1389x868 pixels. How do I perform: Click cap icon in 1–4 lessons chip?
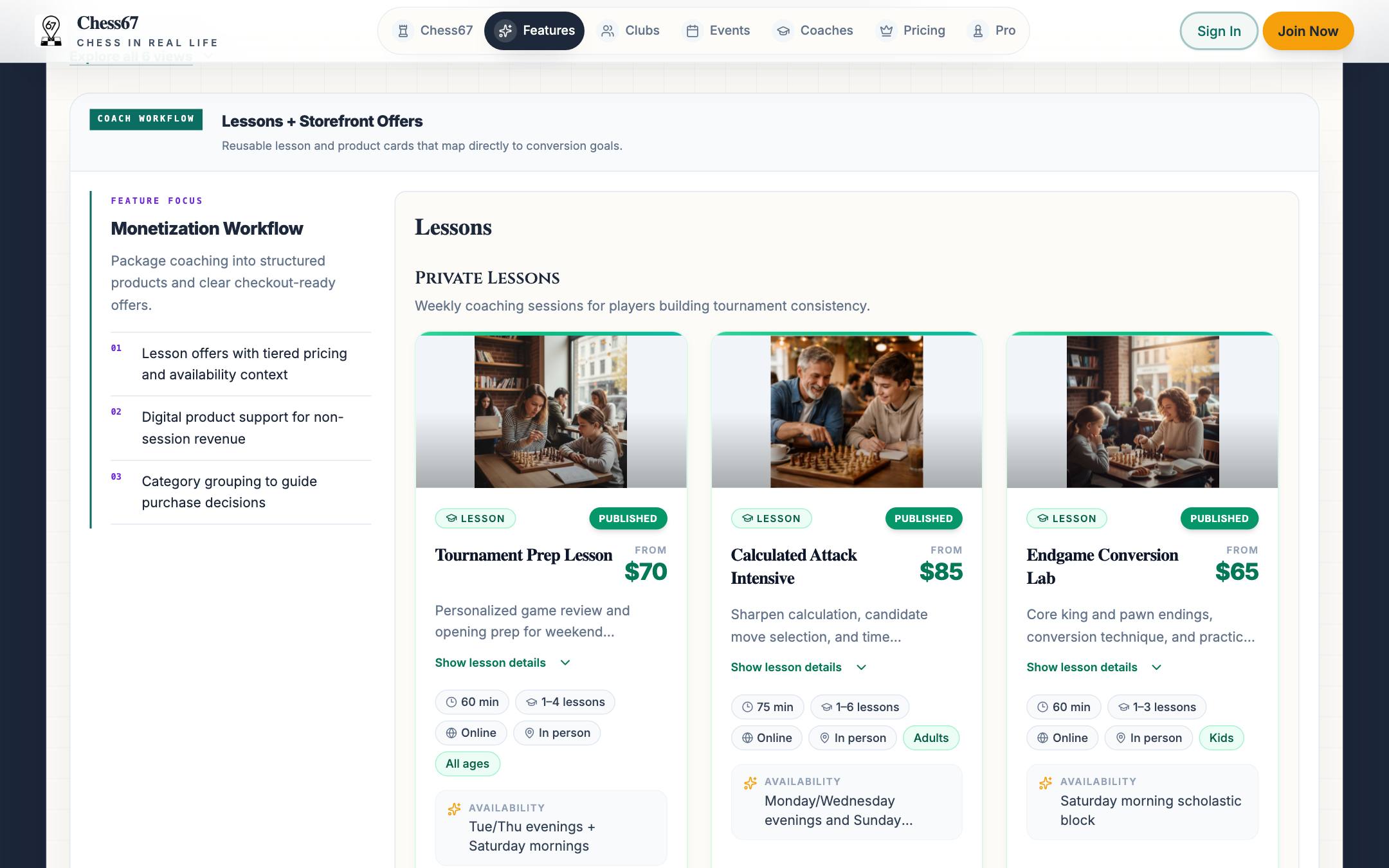pyautogui.click(x=531, y=702)
